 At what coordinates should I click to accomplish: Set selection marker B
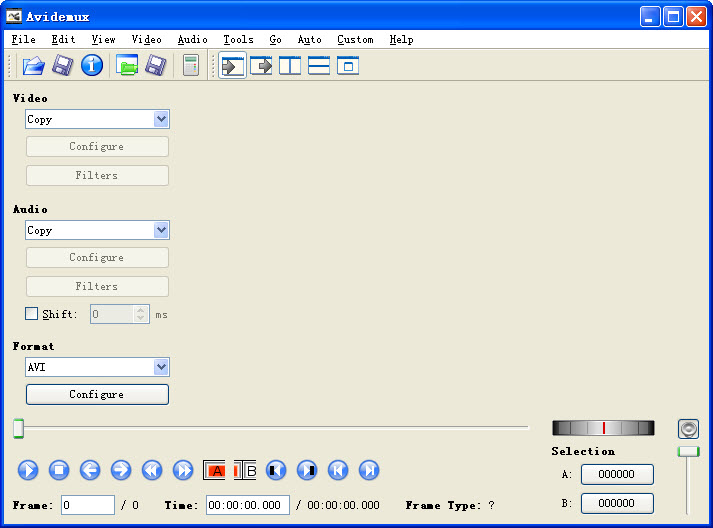coord(246,470)
